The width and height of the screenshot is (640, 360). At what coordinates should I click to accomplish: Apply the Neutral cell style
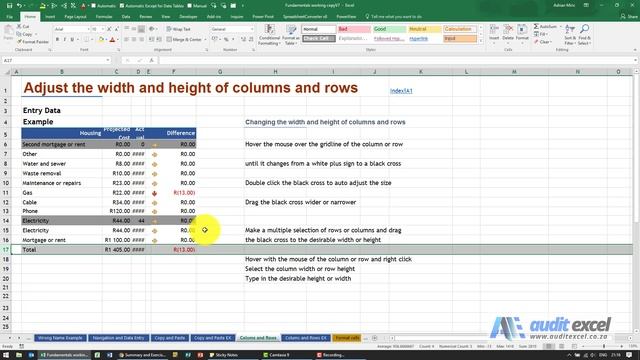424,29
